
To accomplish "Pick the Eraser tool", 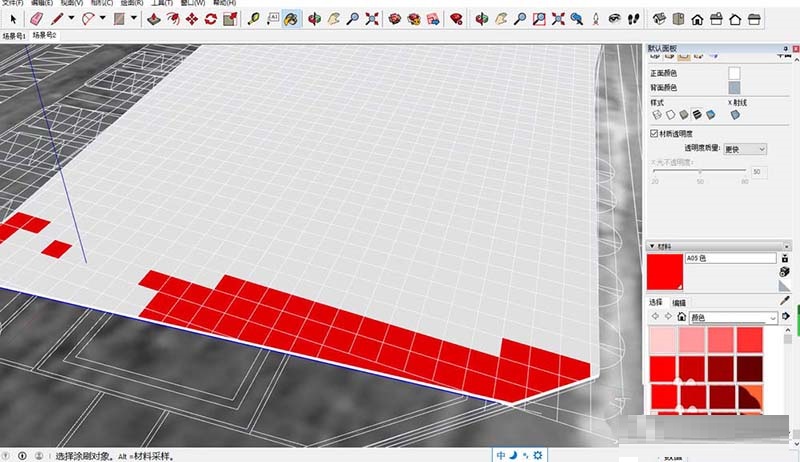I will [36, 19].
